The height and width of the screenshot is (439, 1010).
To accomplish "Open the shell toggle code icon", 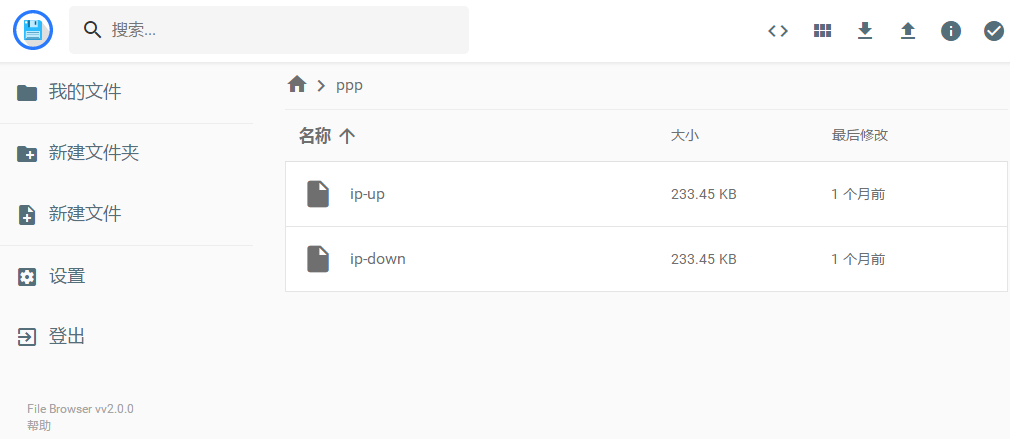I will (778, 31).
